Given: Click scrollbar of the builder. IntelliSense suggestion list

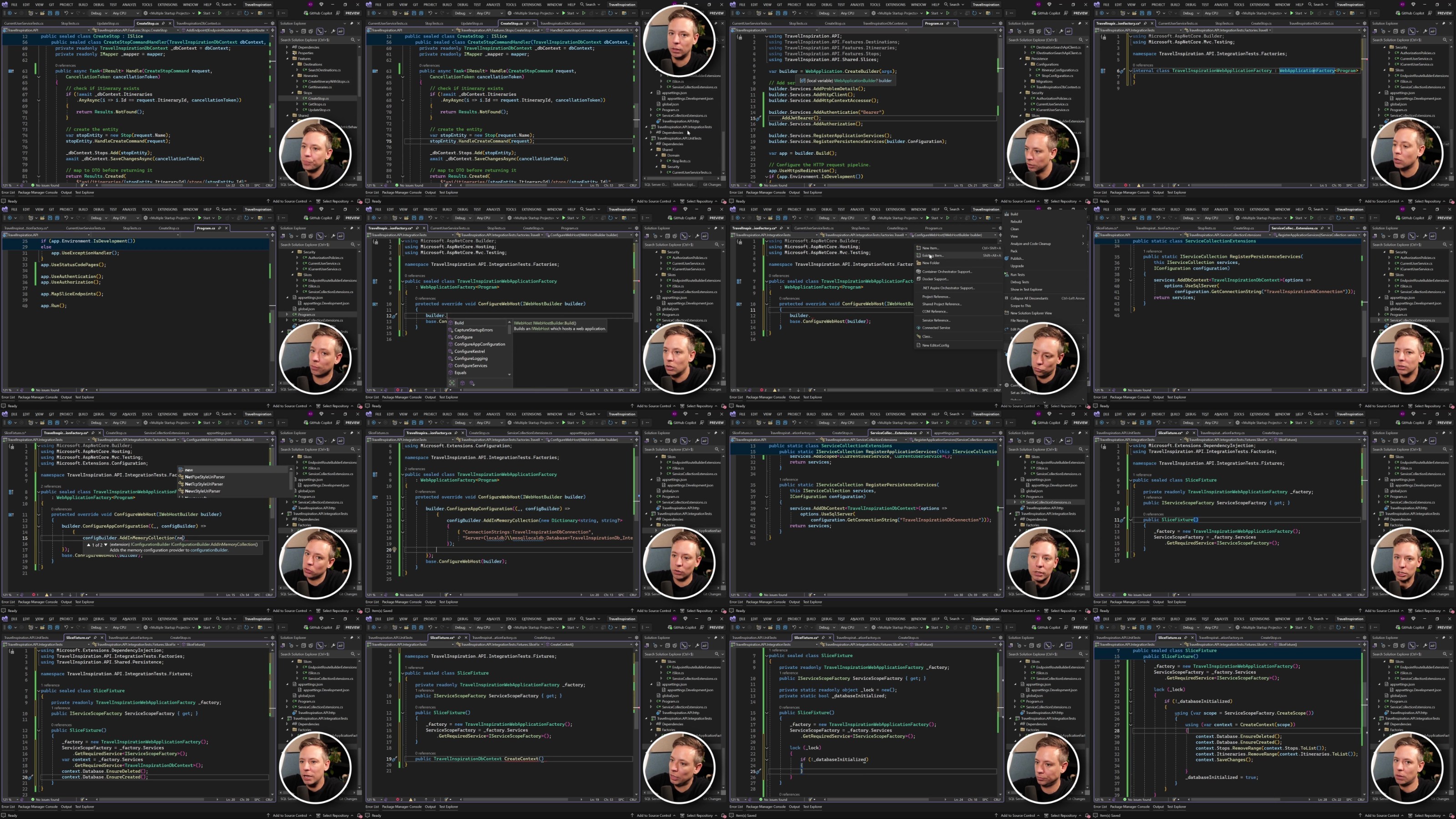Looking at the screenshot, I should pos(510,348).
